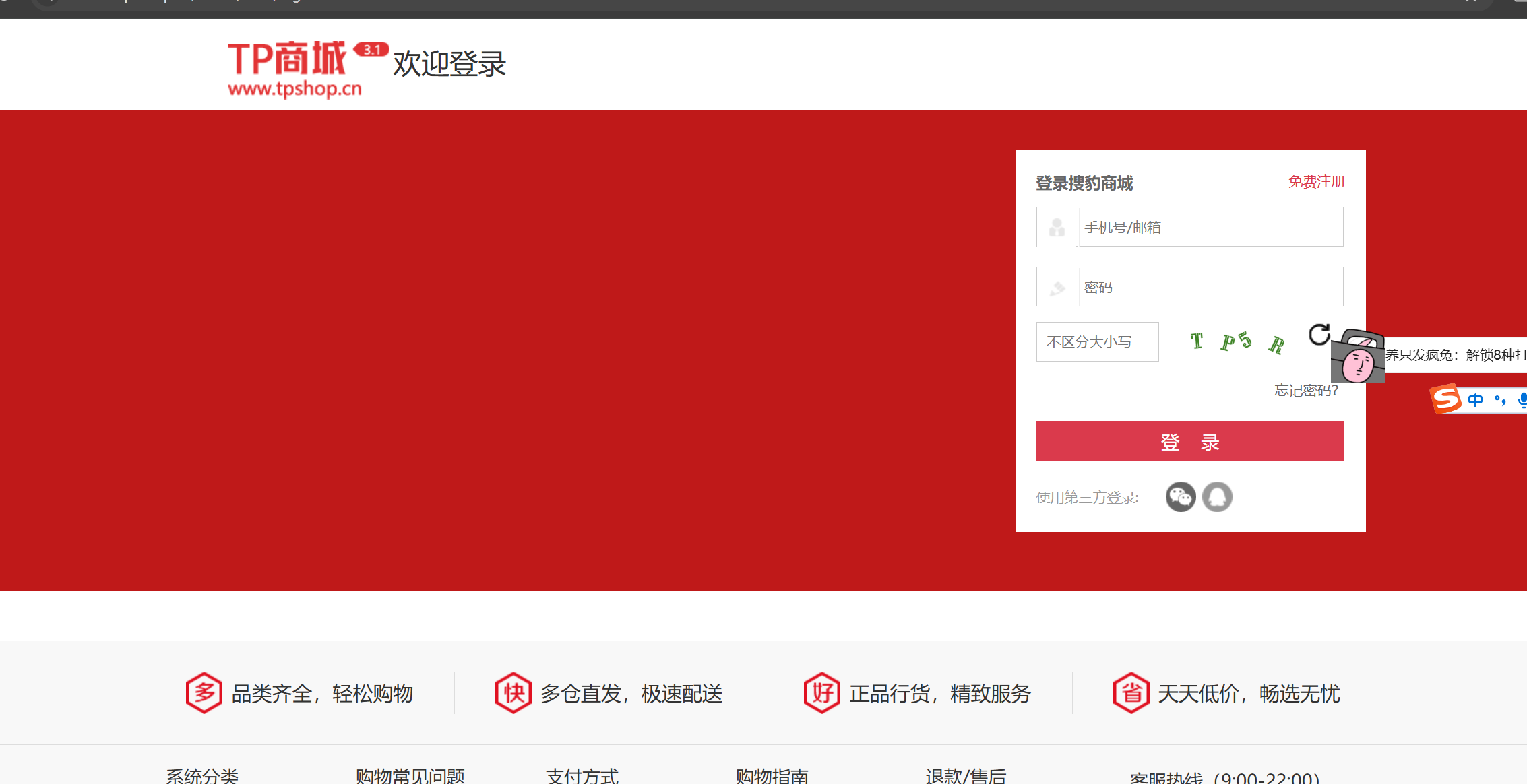Click the 省 hexagon badge icon
1527x784 pixels.
(1131, 692)
